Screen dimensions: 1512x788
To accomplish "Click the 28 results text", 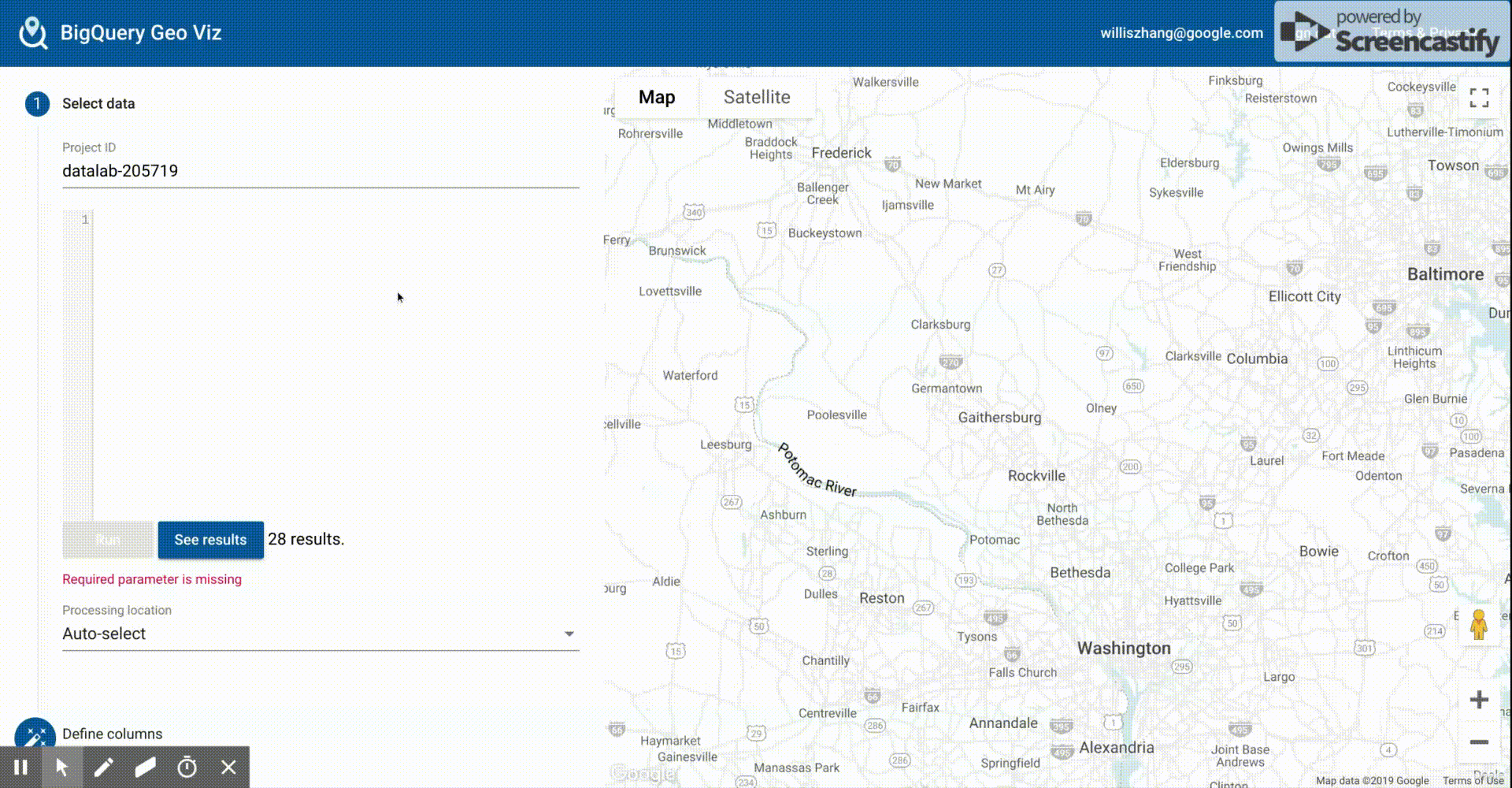I will [306, 540].
